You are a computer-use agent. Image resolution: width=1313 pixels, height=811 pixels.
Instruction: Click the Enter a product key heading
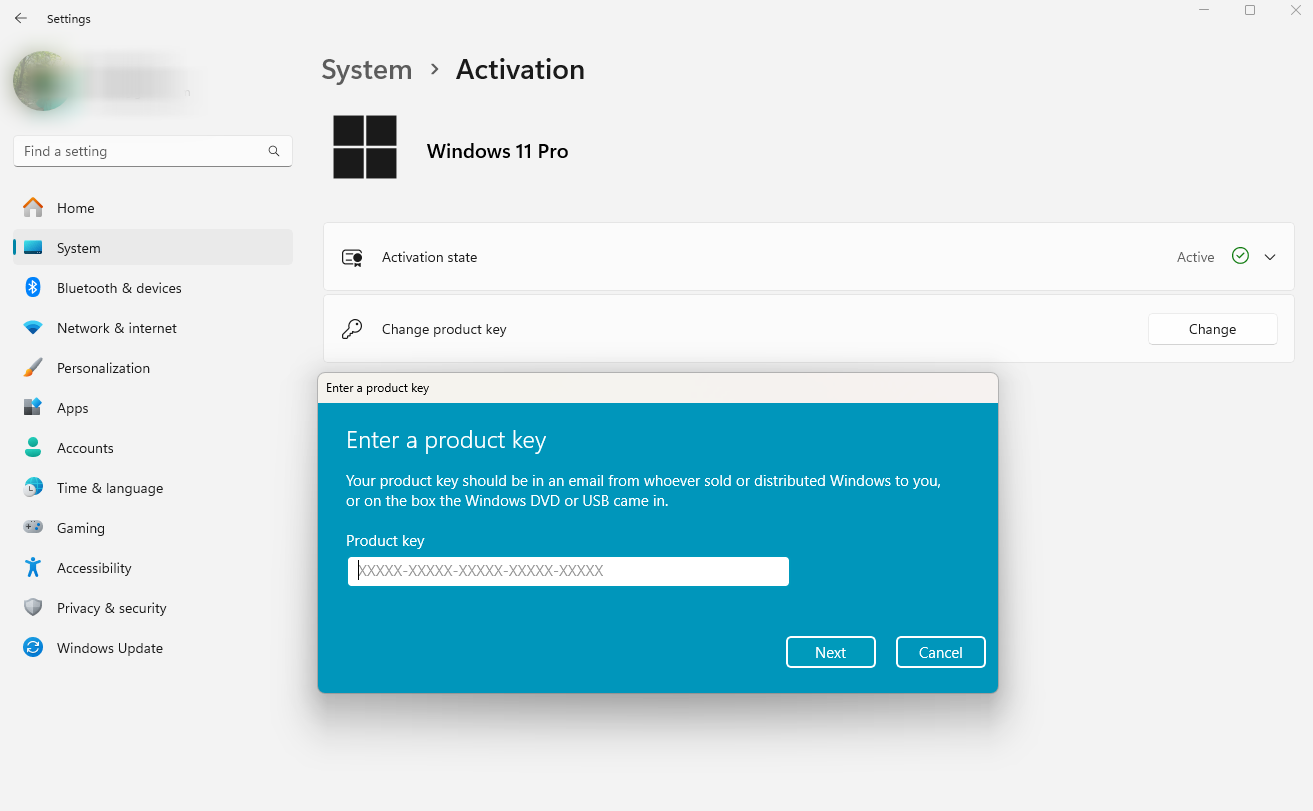446,440
